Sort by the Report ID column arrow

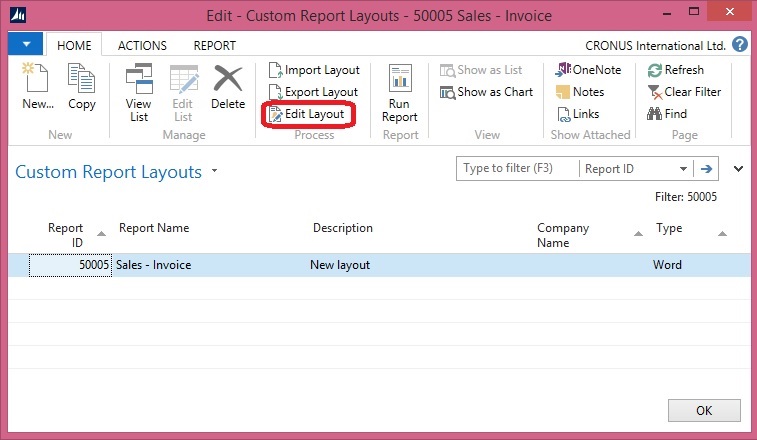coord(101,234)
